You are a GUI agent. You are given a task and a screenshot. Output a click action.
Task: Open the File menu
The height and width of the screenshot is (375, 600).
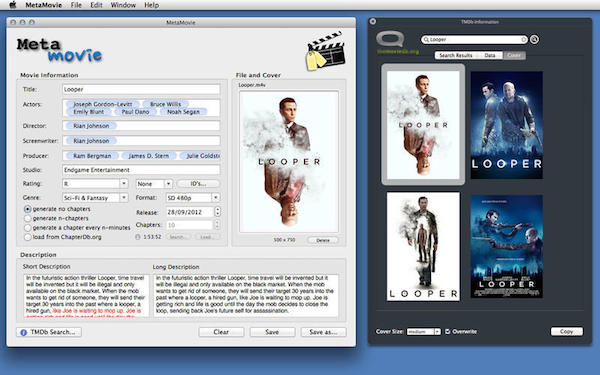coord(76,5)
